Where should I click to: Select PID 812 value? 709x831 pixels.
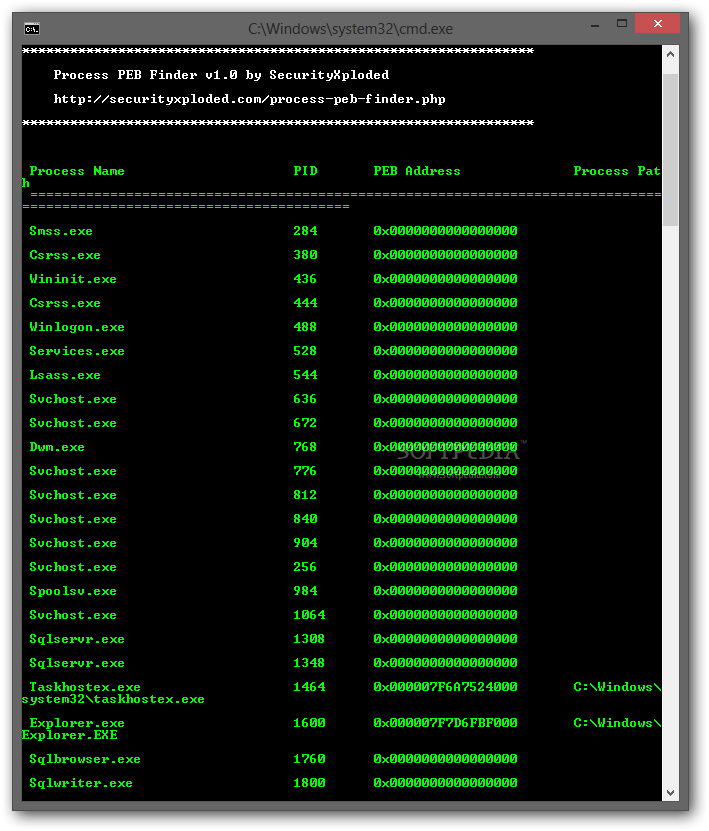[x=305, y=495]
